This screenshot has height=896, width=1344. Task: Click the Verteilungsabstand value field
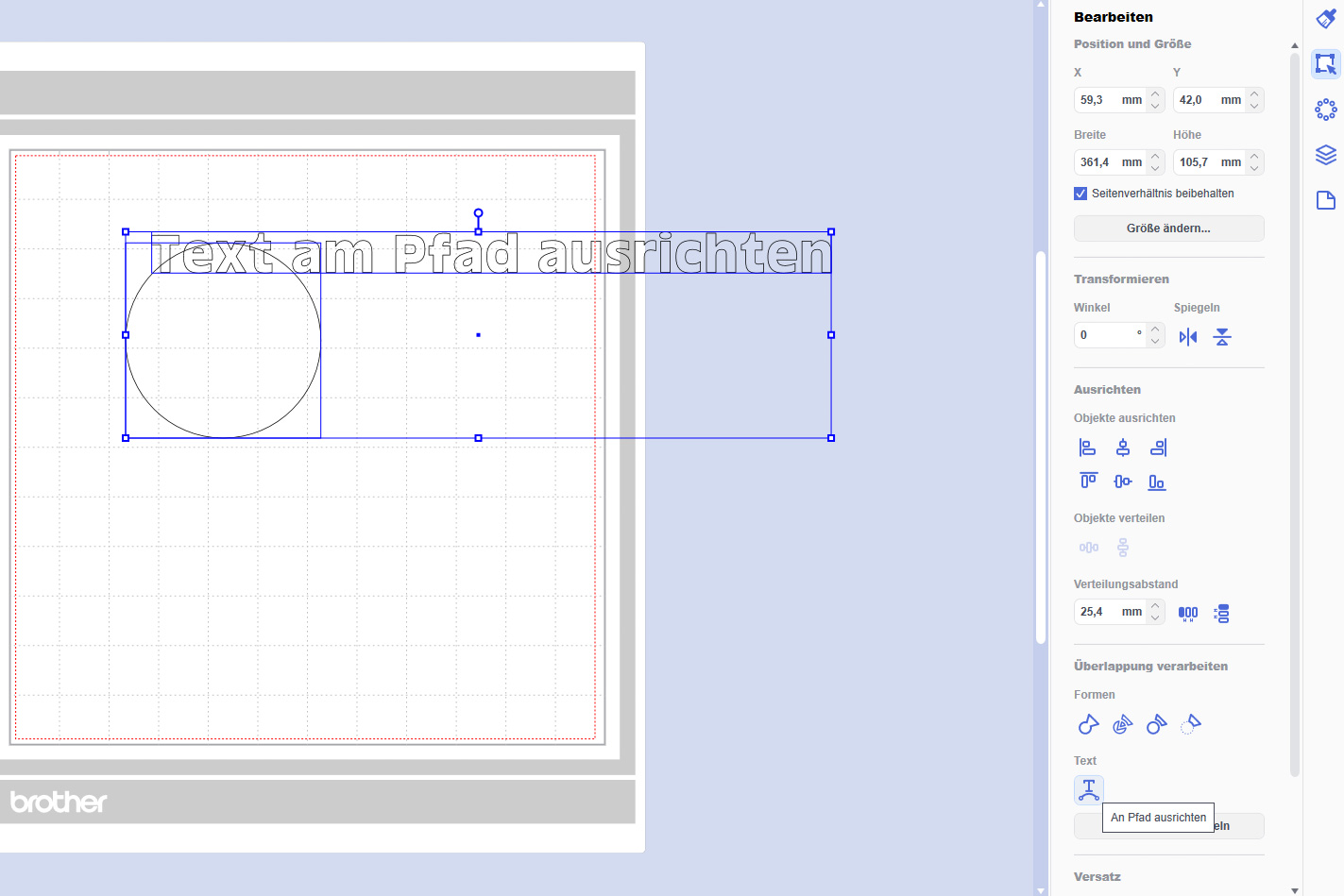point(1099,612)
